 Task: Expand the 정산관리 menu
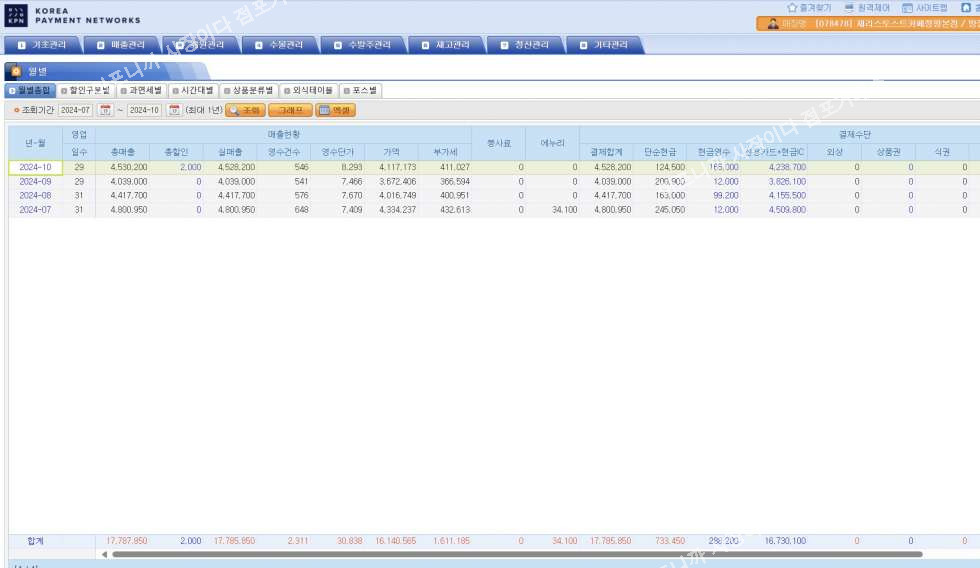click(x=525, y=45)
